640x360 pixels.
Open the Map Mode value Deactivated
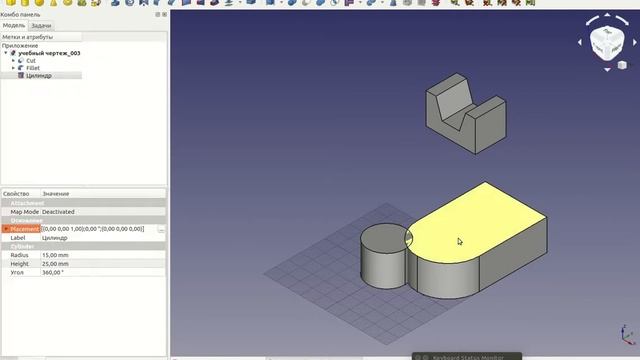[x=103, y=212]
